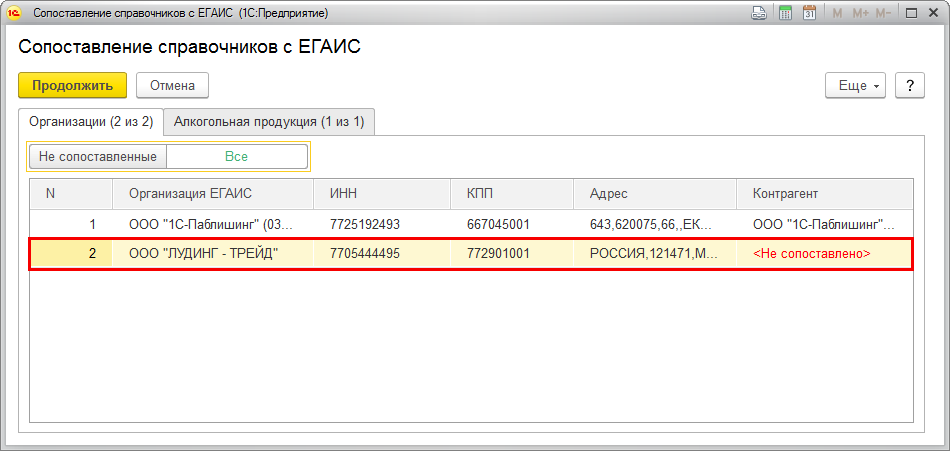Click the M memory button
The image size is (950, 451).
(x=837, y=13)
